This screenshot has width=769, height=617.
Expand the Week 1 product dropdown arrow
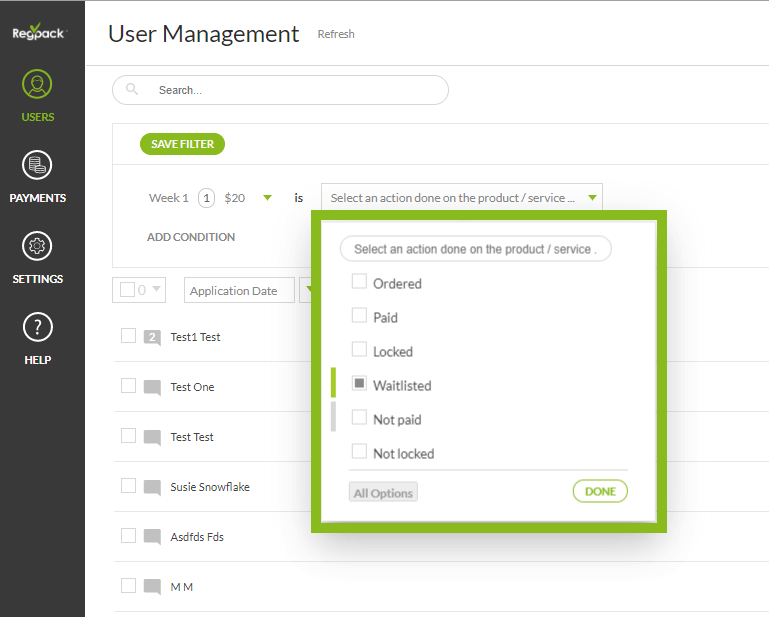pos(267,198)
